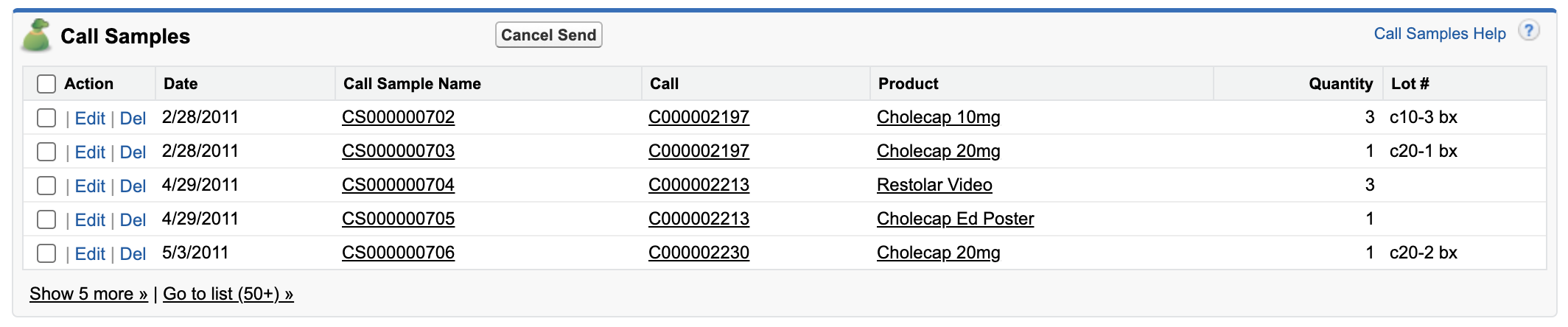Click the Call Samples money bag icon
The width and height of the screenshot is (1568, 327).
point(36,36)
